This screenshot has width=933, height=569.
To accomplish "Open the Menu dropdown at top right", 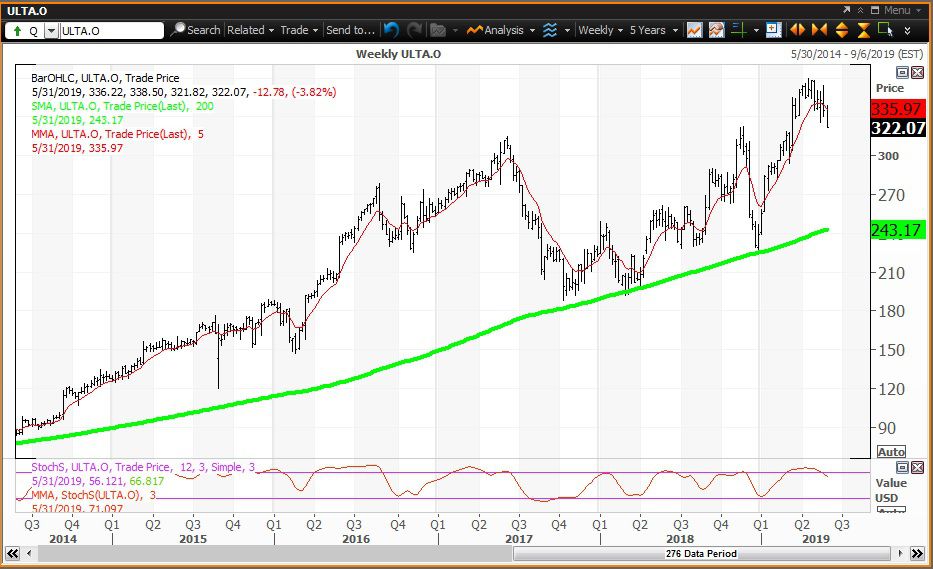I will [x=903, y=10].
